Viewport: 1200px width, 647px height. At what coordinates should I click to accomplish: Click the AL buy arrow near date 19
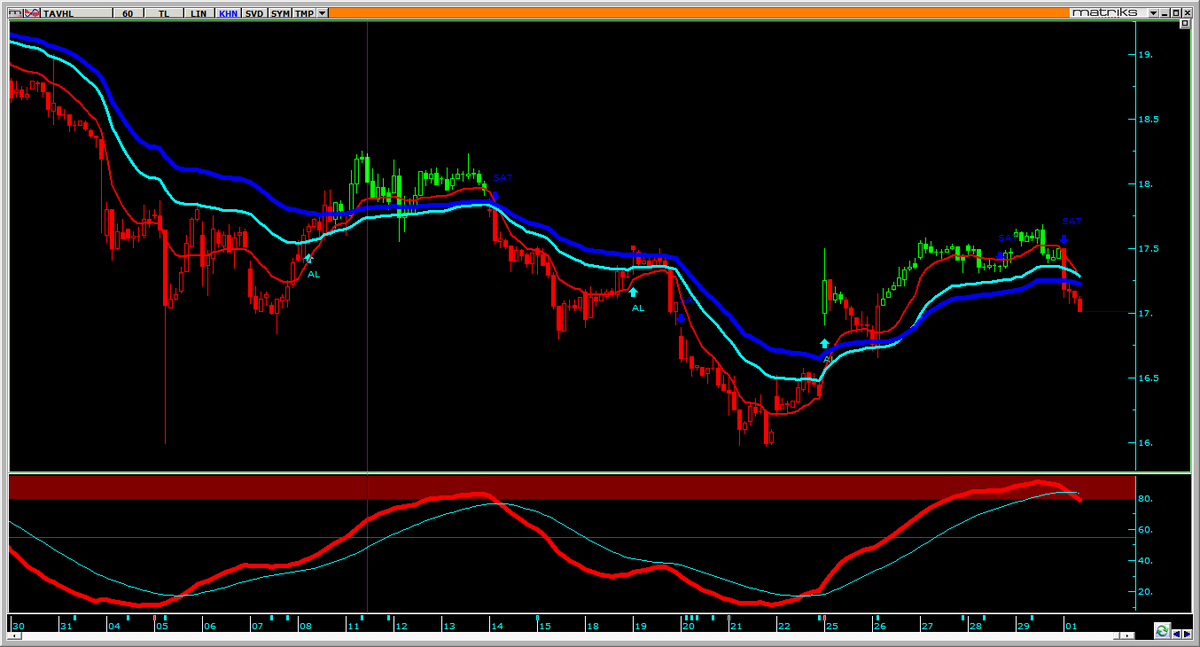(x=633, y=293)
